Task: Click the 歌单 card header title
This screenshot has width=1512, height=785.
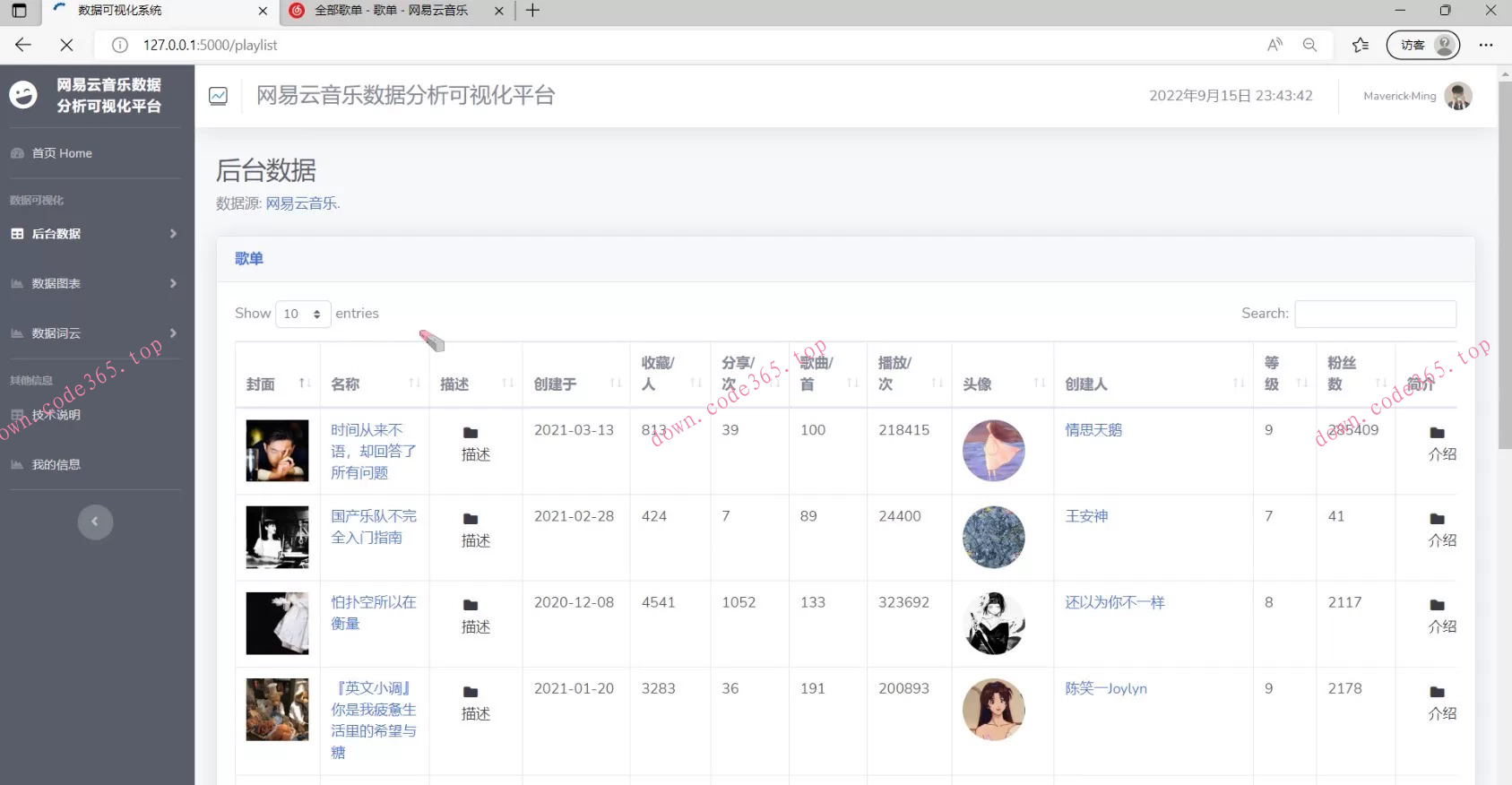Action: point(249,259)
